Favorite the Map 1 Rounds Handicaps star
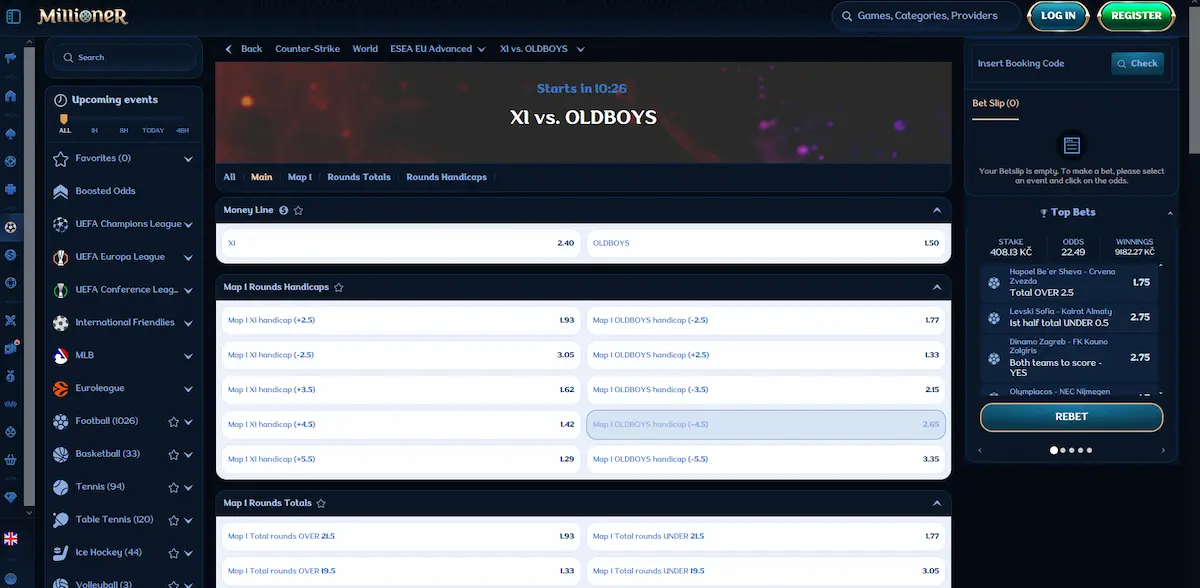1200x588 pixels. [339, 287]
